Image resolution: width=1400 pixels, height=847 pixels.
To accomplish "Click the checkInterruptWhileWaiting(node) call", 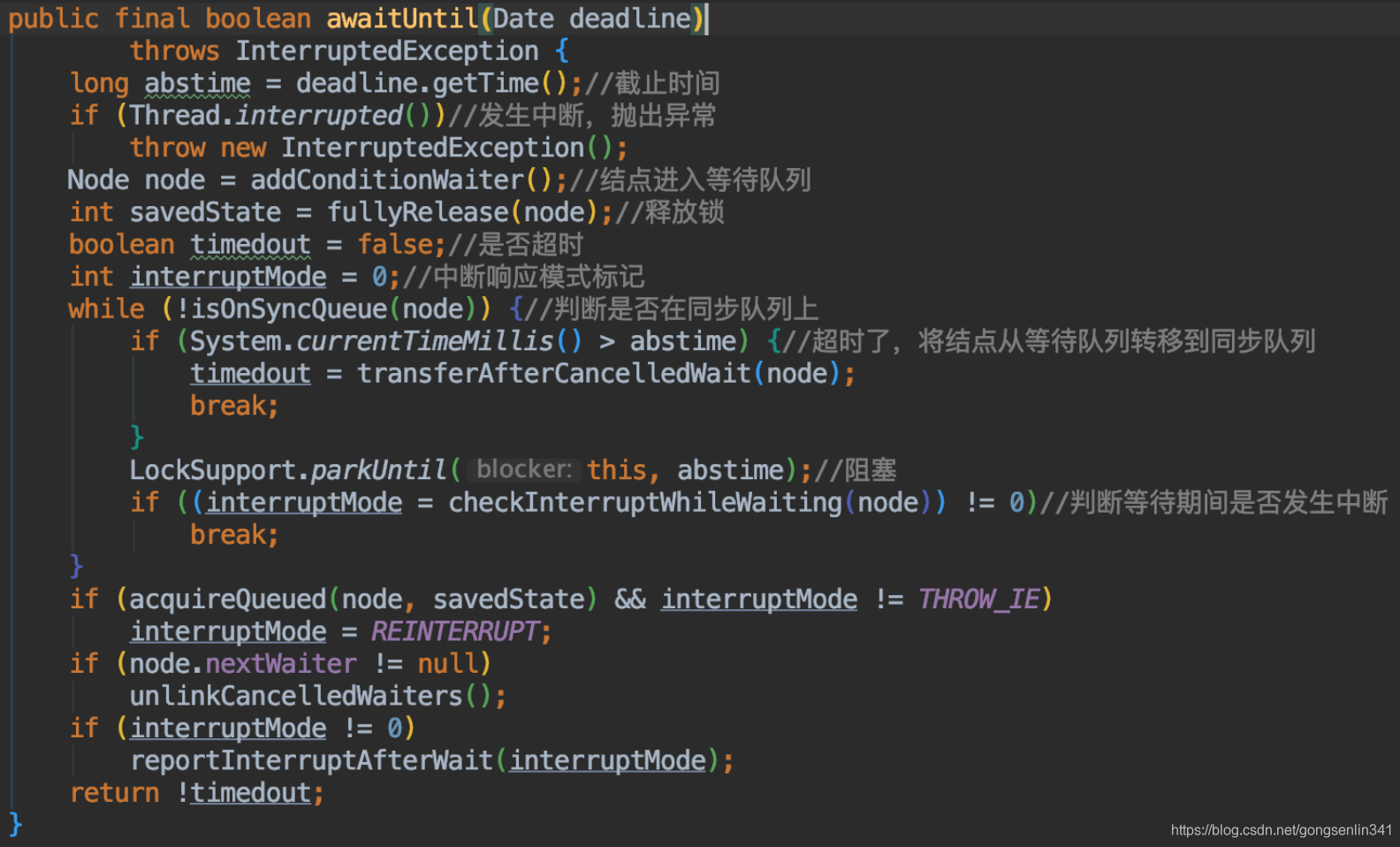I will tap(690, 503).
